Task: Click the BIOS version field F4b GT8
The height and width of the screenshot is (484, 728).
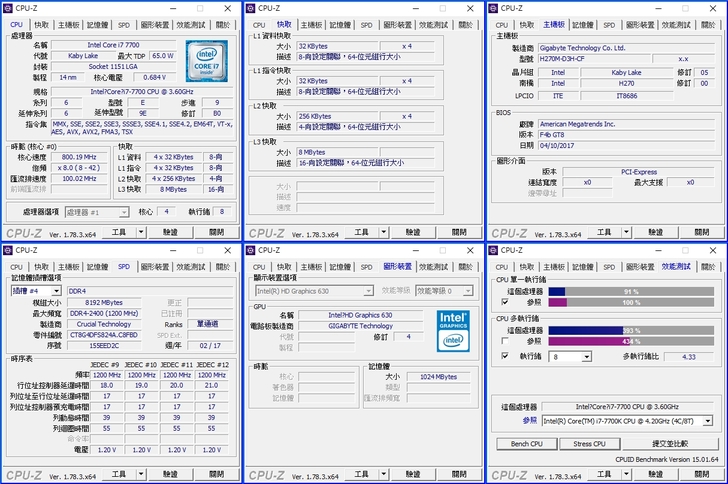Action: point(626,135)
